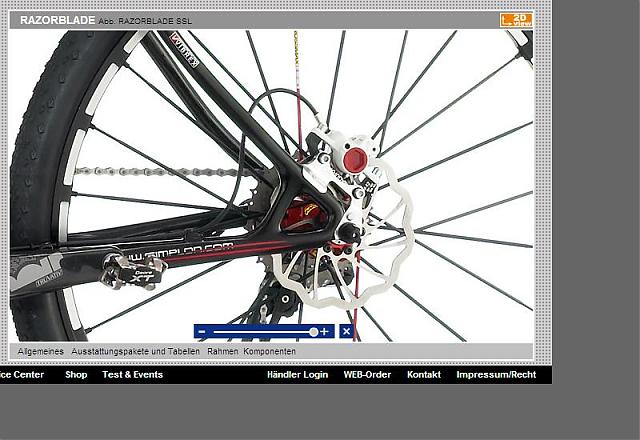Viewport: 640px width, 440px height.
Task: Switch to the Komponenten tab
Action: (x=269, y=351)
